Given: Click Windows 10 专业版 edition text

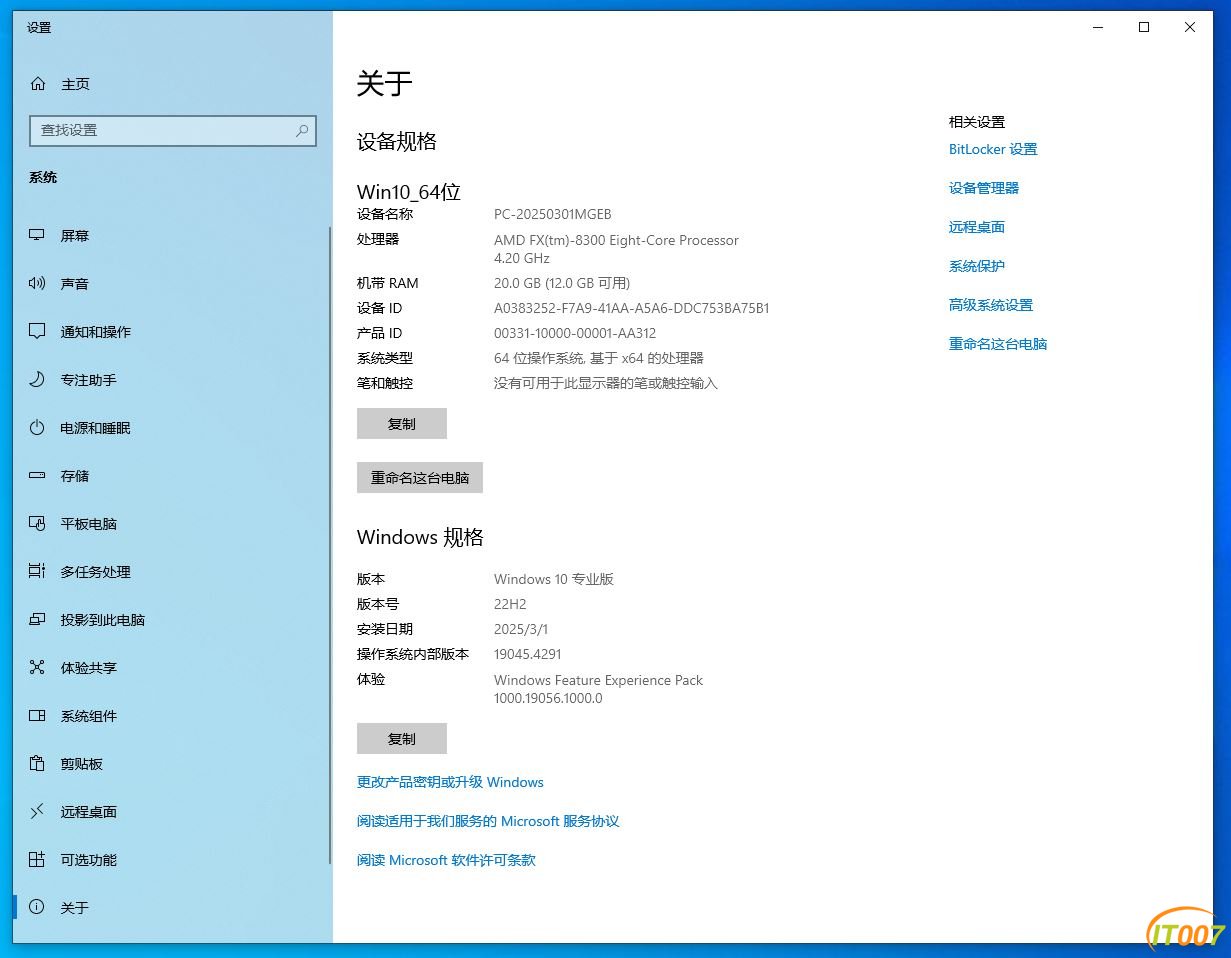Looking at the screenshot, I should click(x=554, y=579).
